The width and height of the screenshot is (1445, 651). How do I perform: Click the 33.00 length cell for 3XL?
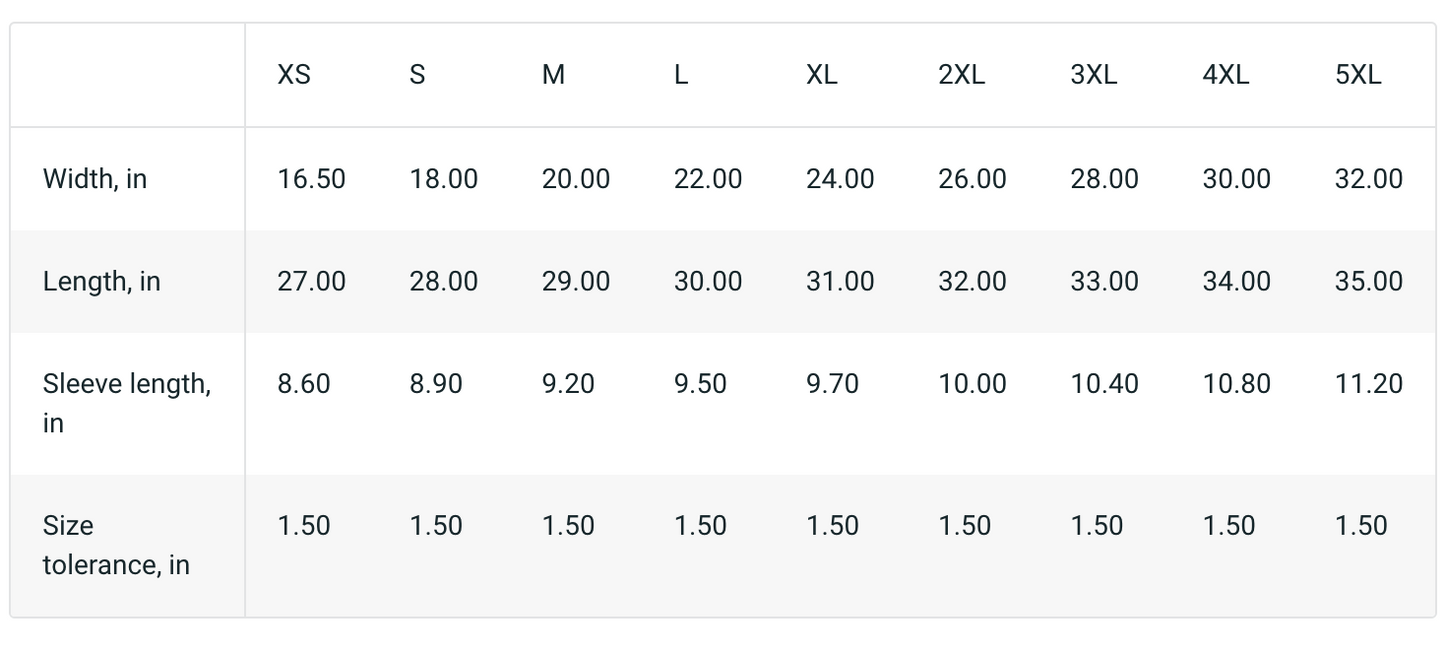tap(1104, 281)
